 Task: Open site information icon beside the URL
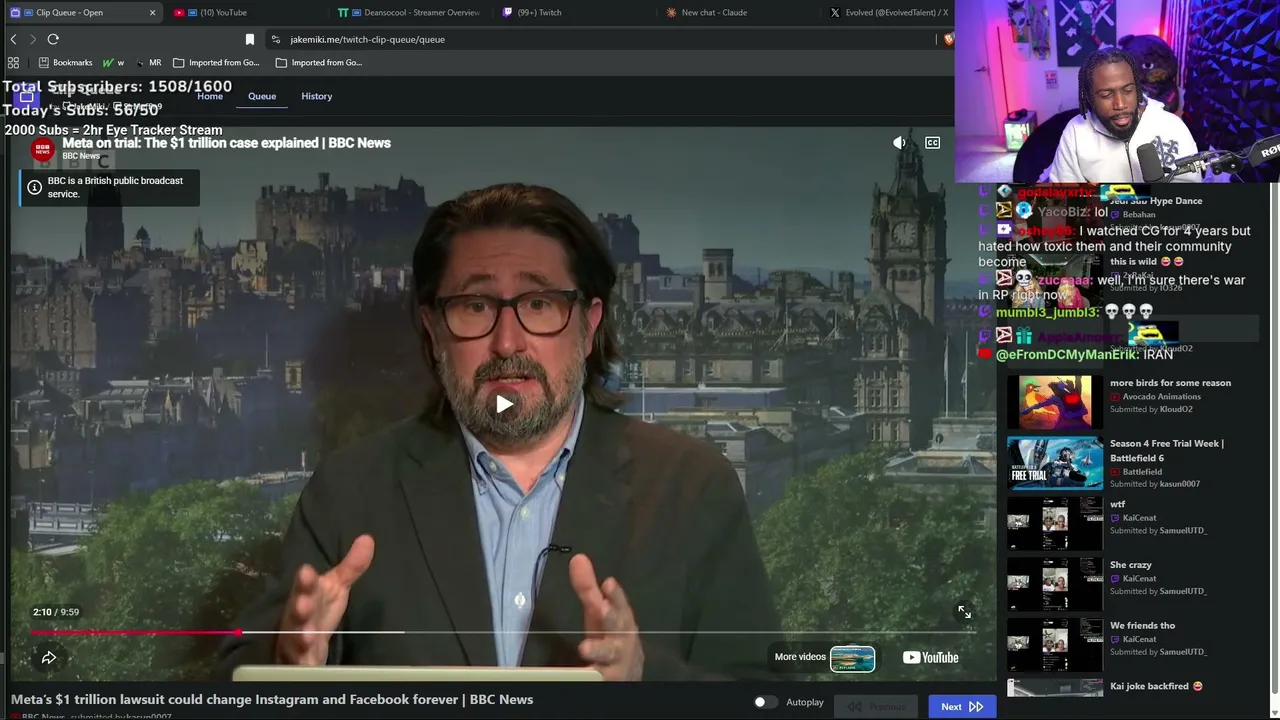click(x=275, y=39)
